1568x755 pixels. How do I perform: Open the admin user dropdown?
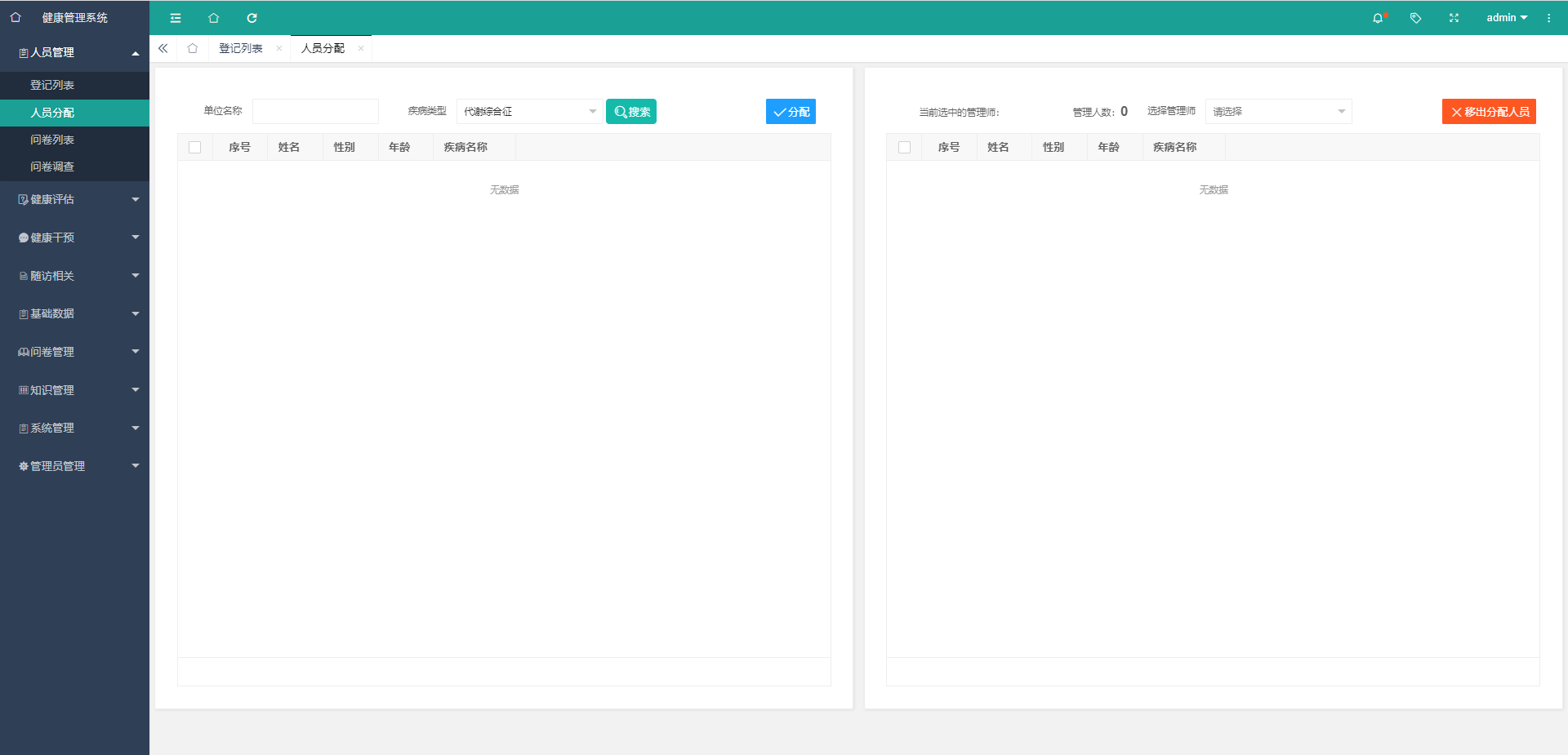tap(1506, 18)
